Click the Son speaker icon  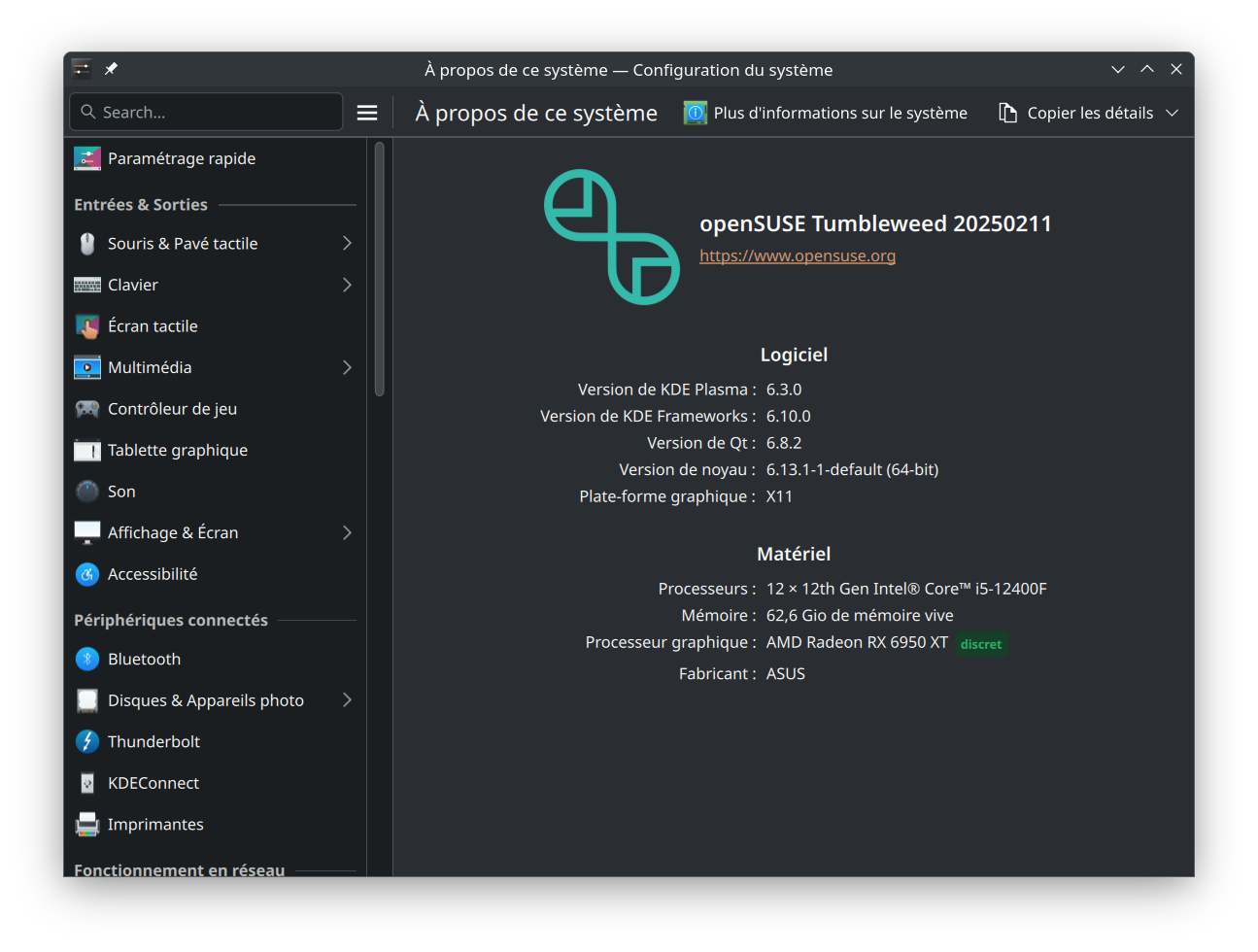click(x=87, y=492)
